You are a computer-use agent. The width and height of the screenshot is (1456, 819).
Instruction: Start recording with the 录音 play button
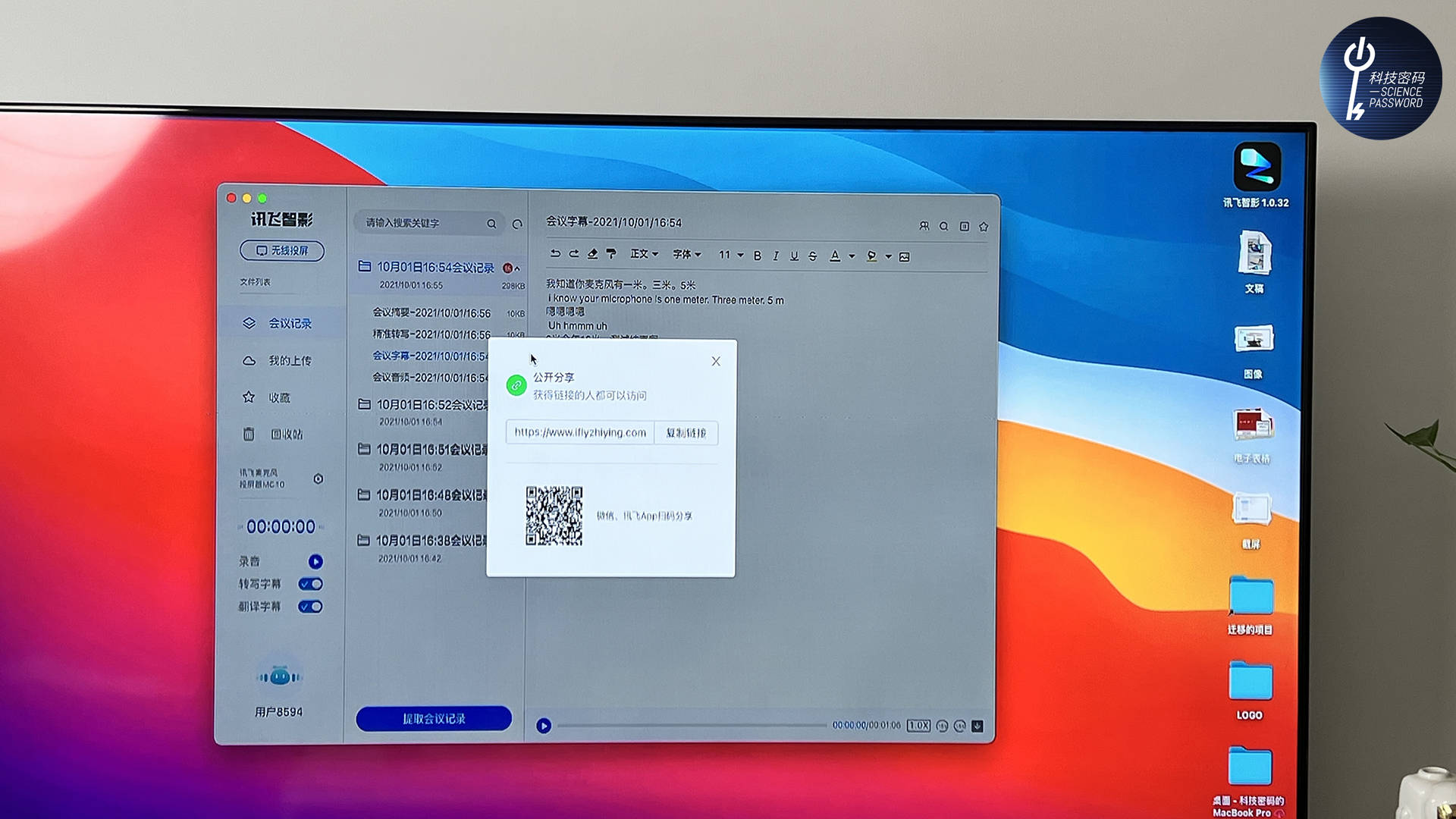(315, 561)
